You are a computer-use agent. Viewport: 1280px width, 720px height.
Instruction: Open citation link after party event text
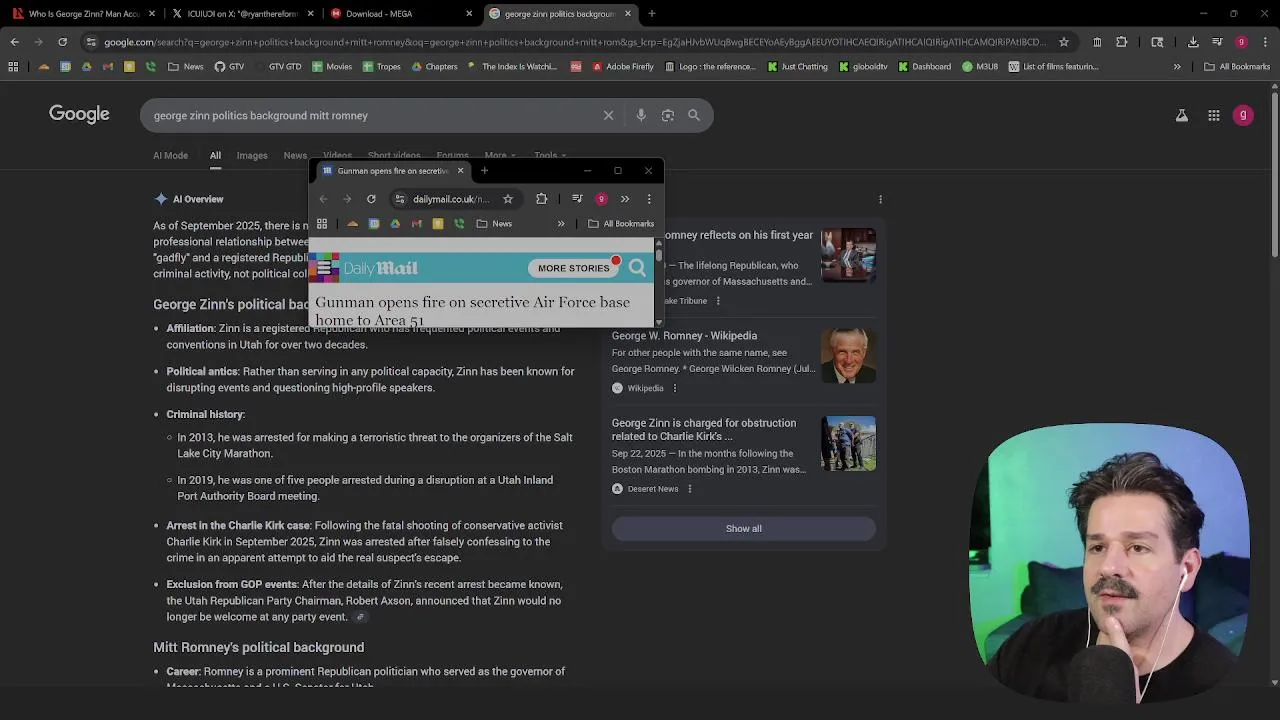pos(360,618)
